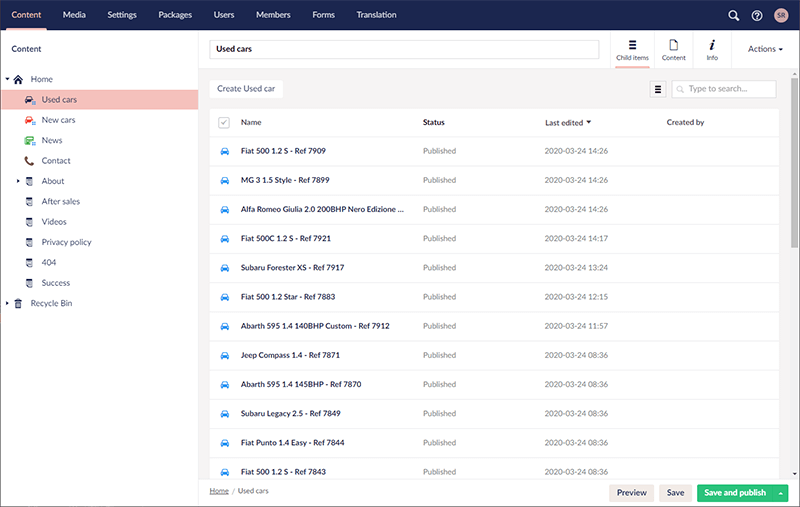Viewport: 800px width, 507px height.
Task: Click the red New cars icon in tree
Action: point(30,120)
